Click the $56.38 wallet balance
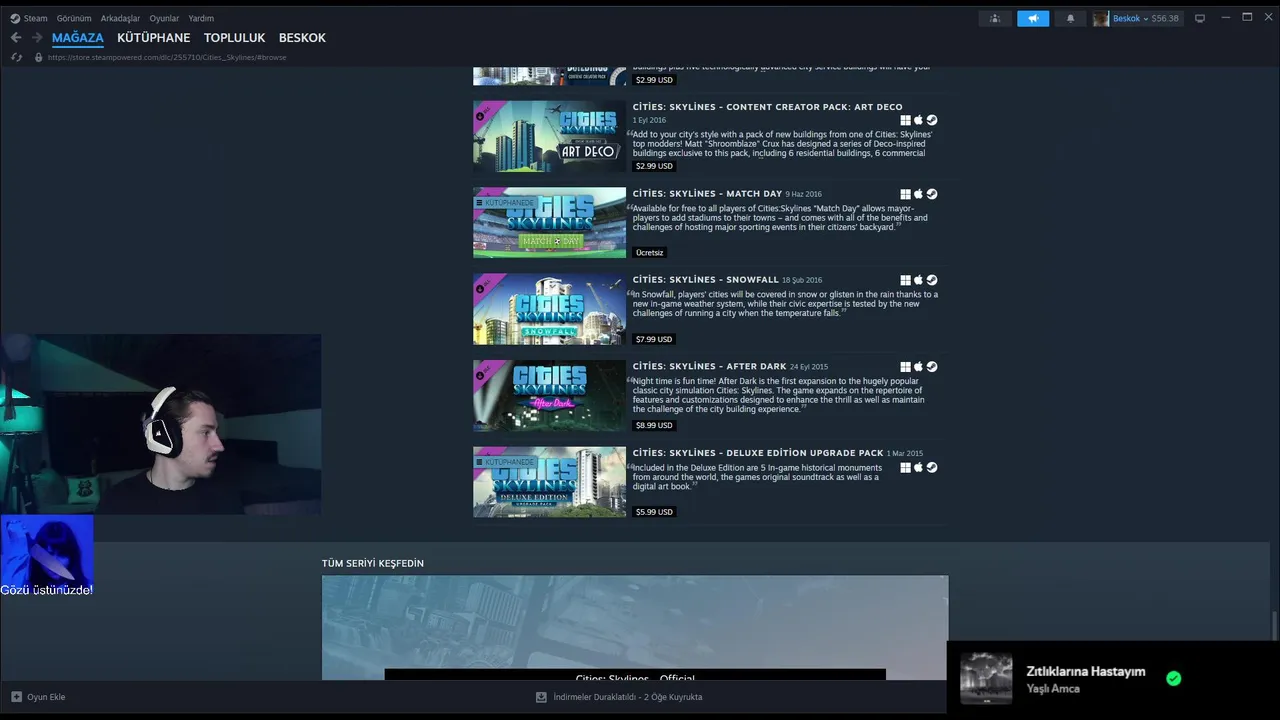The width and height of the screenshot is (1280, 720). coord(1165,18)
